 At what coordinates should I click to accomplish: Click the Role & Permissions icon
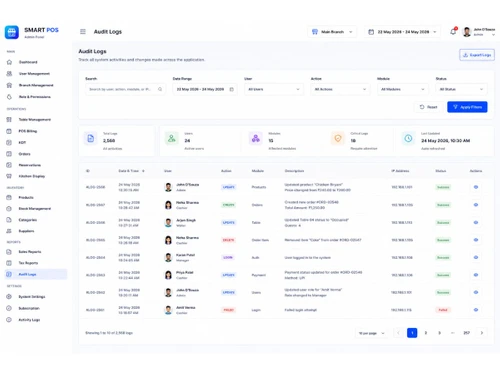[9, 97]
